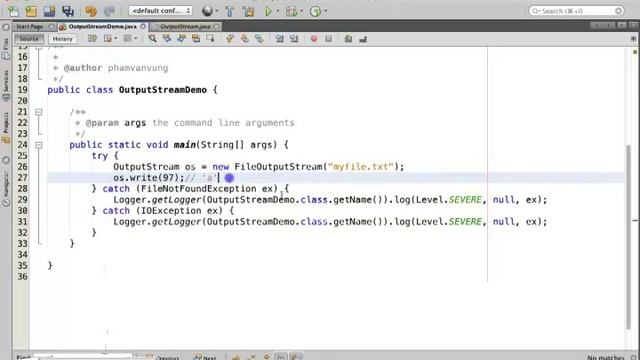Image resolution: width=640 pixels, height=360 pixels.
Task: Click the Build Project hammer icon
Action: (230, 11)
